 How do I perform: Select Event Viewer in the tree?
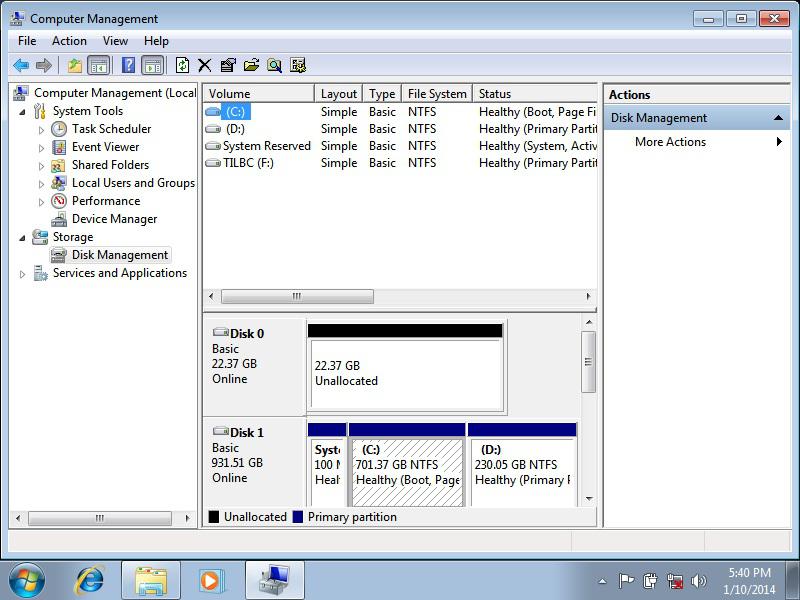(x=105, y=147)
